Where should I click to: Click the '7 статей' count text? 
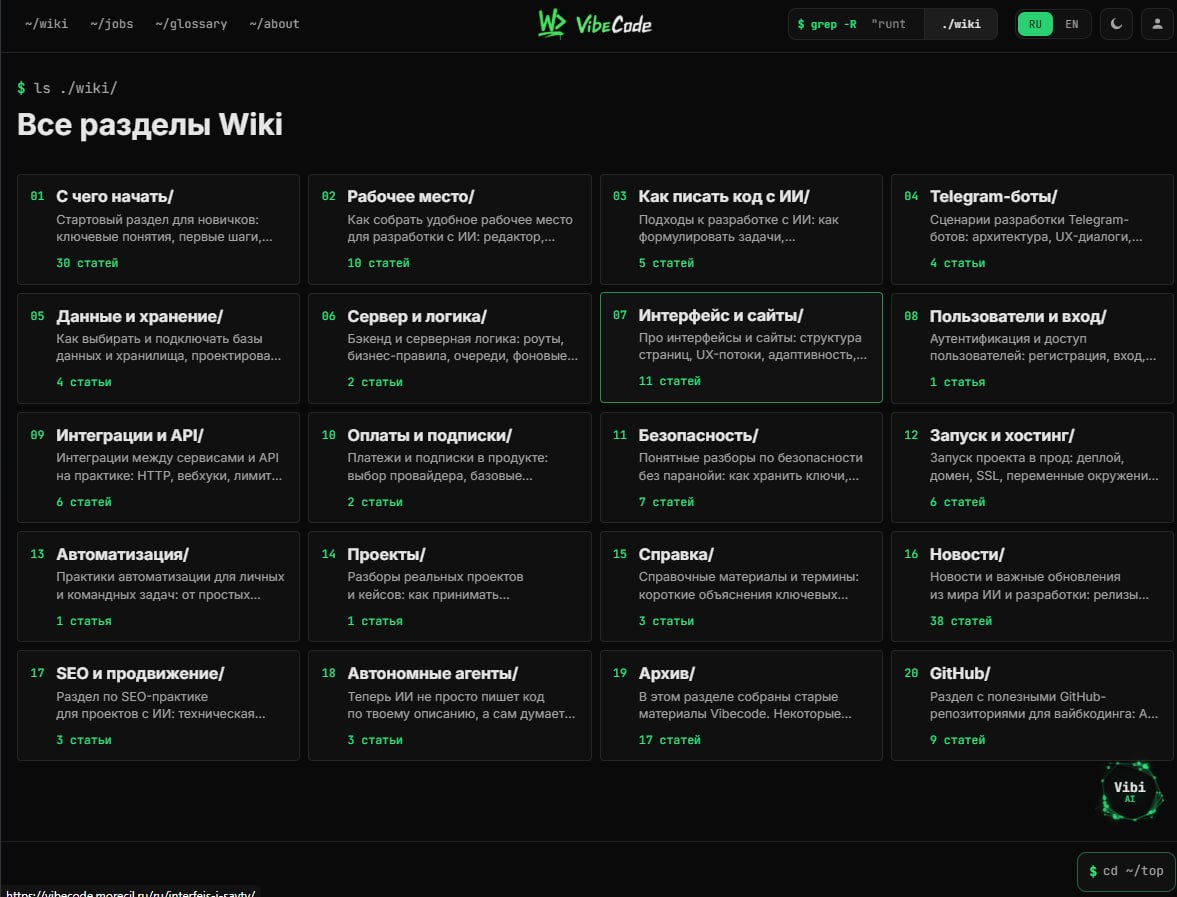pyautogui.click(x=666, y=502)
